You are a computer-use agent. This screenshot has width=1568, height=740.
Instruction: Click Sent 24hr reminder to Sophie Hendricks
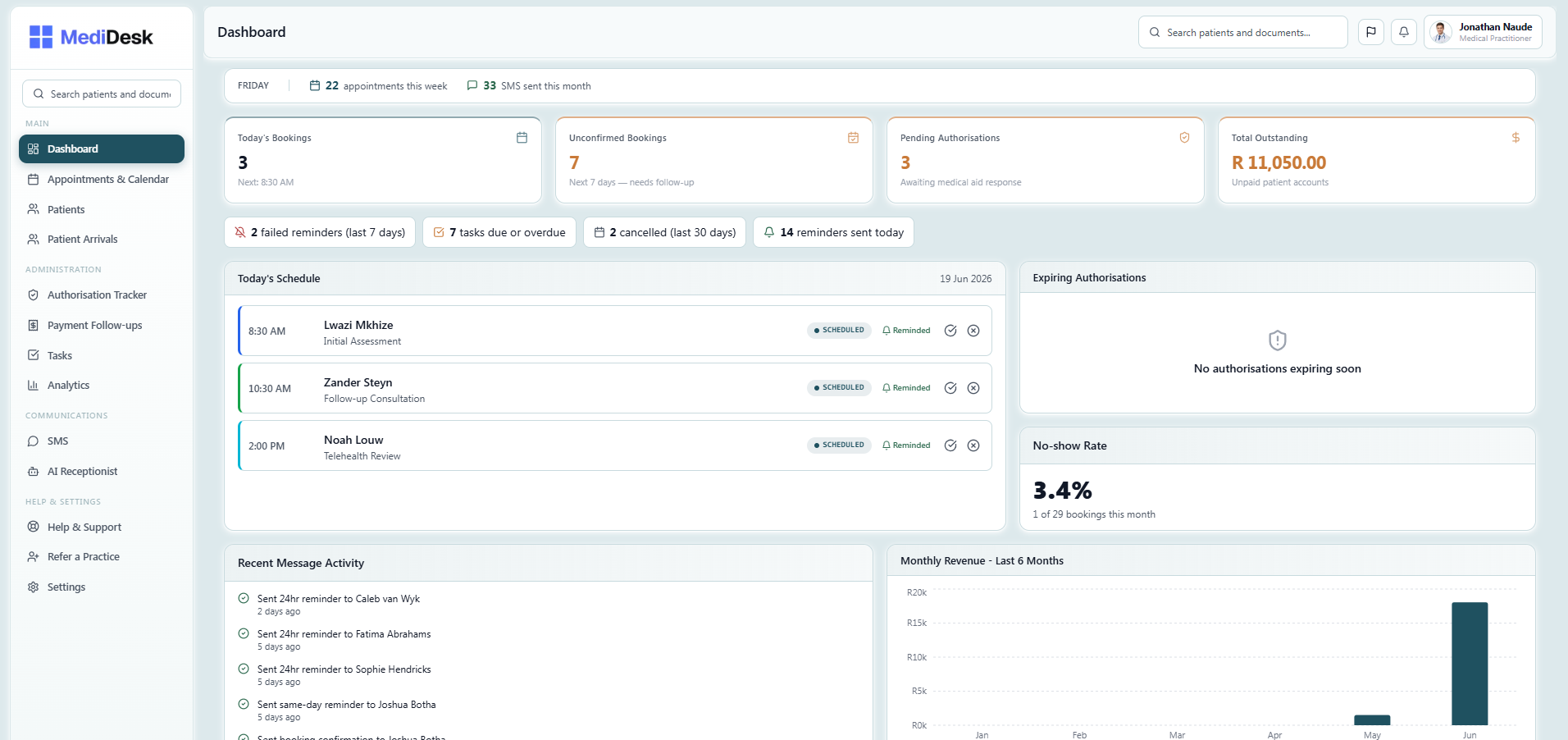pos(344,669)
